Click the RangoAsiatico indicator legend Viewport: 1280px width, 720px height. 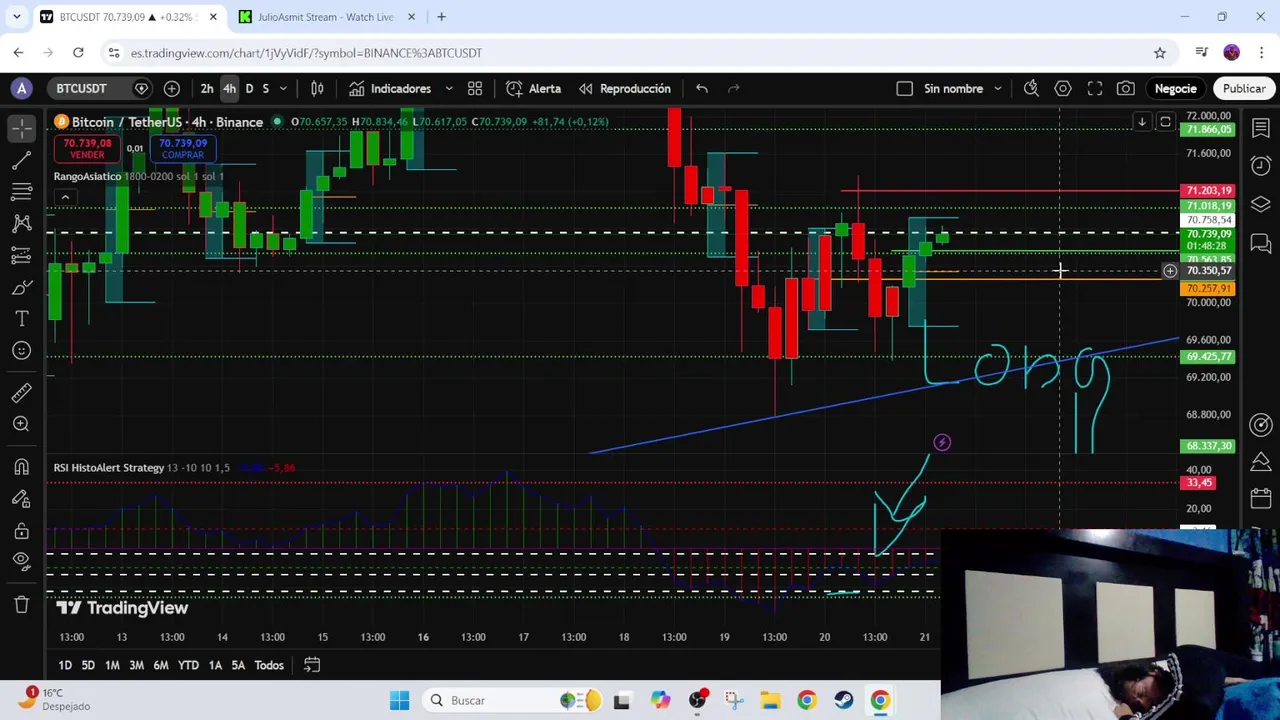click(x=87, y=176)
